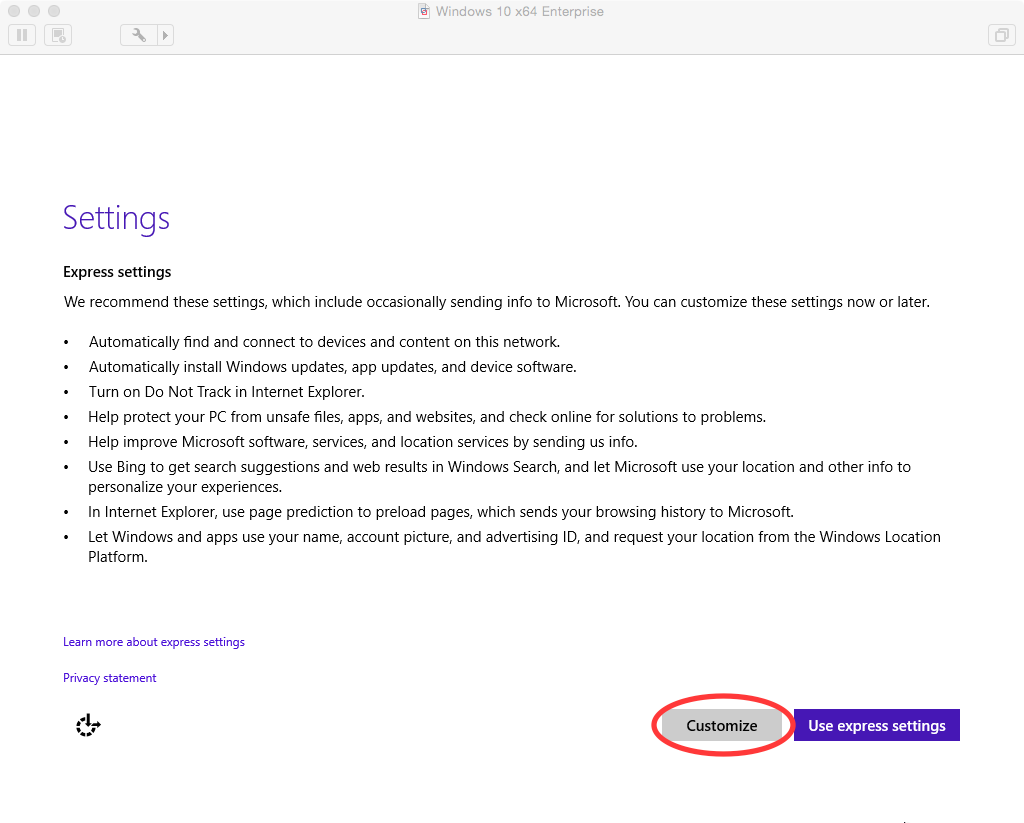The height and width of the screenshot is (823, 1024).
Task: Click the VM document icon in title
Action: click(424, 11)
